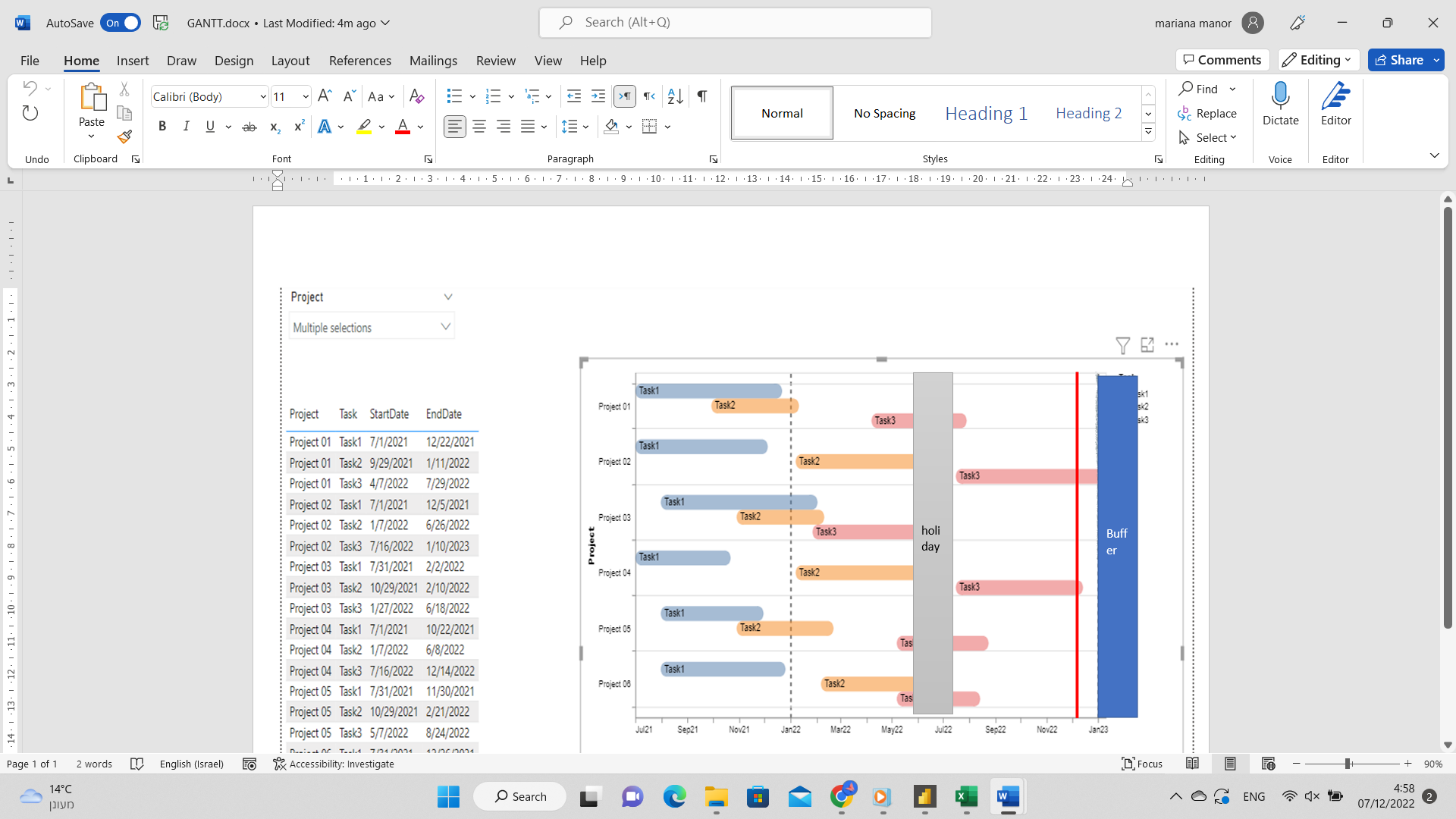Open the line spacing options dropdown
Image resolution: width=1456 pixels, height=819 pixels.
[x=586, y=127]
